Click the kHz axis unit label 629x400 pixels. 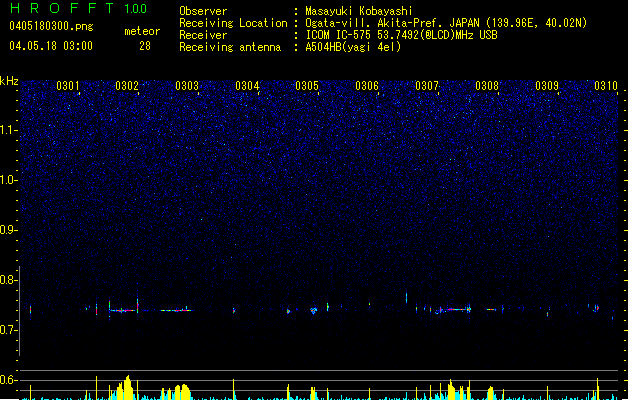[x=9, y=81]
